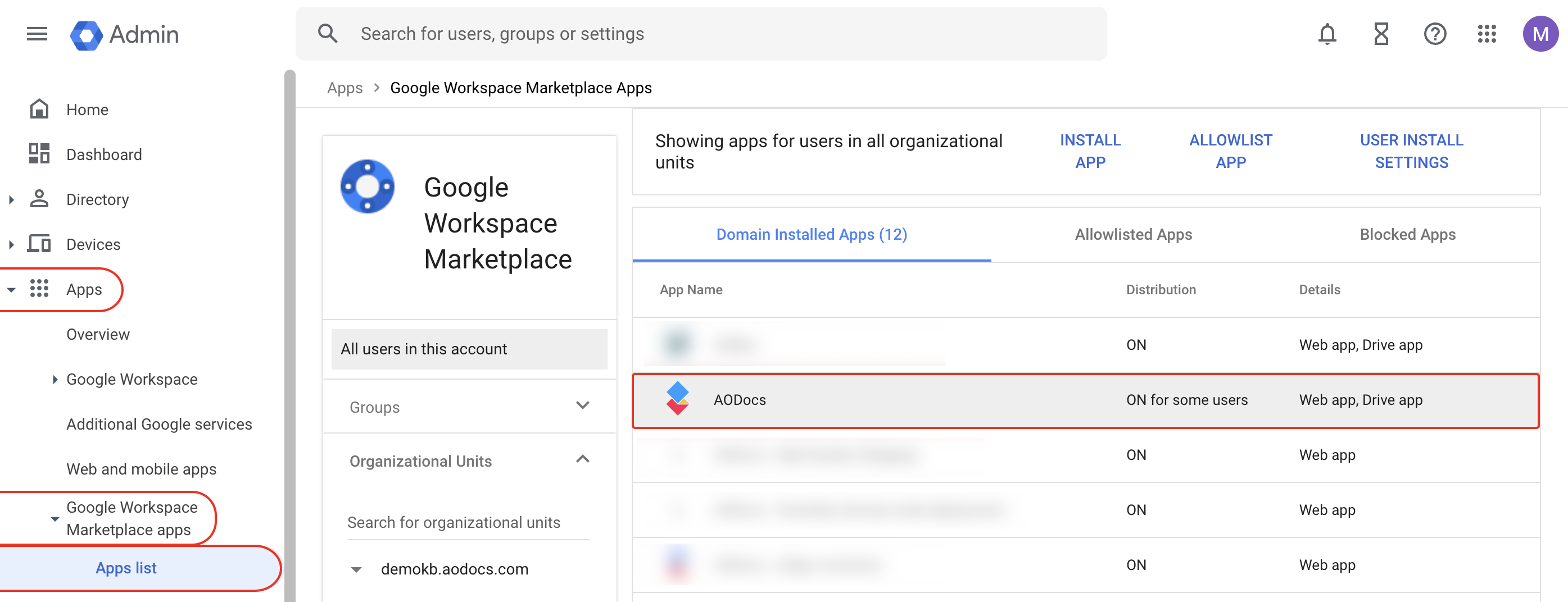Expand the Groups panel chevron
The image size is (1568, 602).
pos(583,405)
